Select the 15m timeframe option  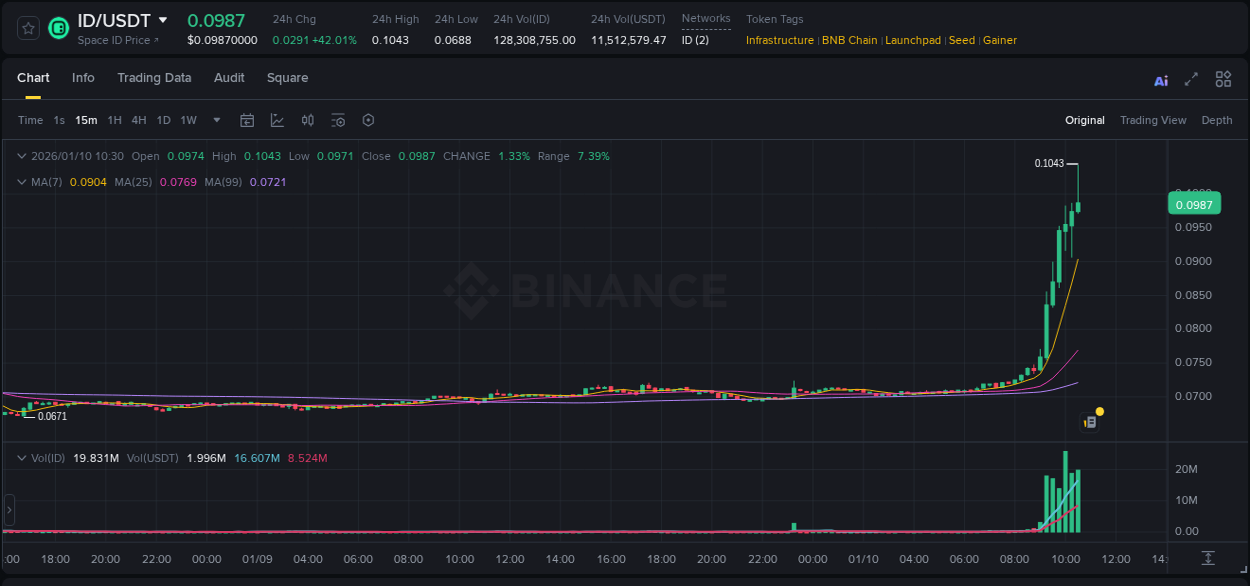click(86, 120)
